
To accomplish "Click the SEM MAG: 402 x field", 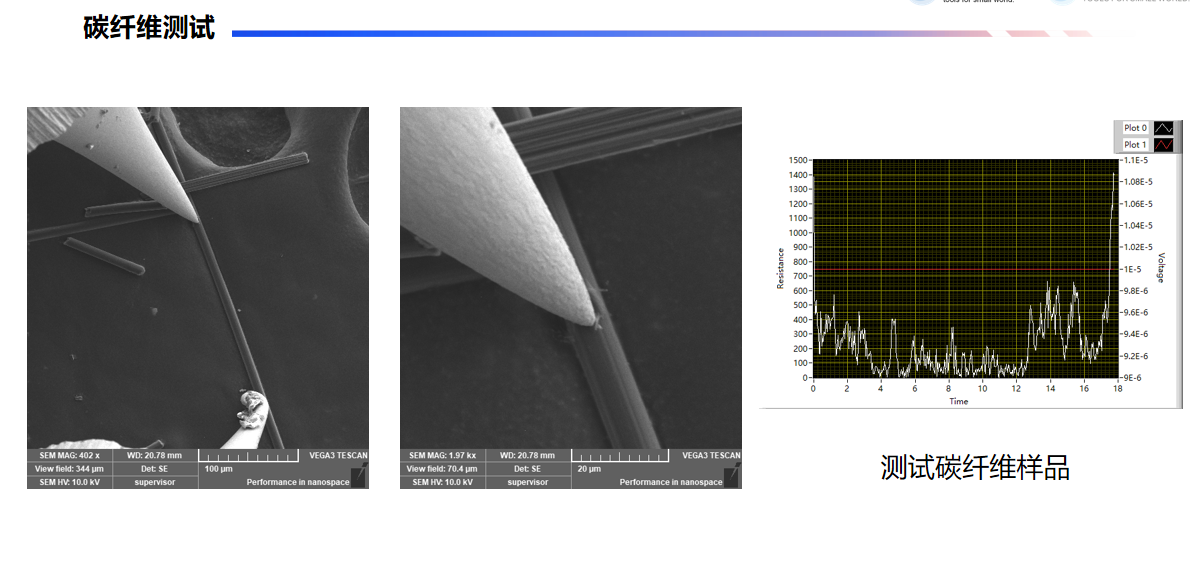I will tap(69, 455).
